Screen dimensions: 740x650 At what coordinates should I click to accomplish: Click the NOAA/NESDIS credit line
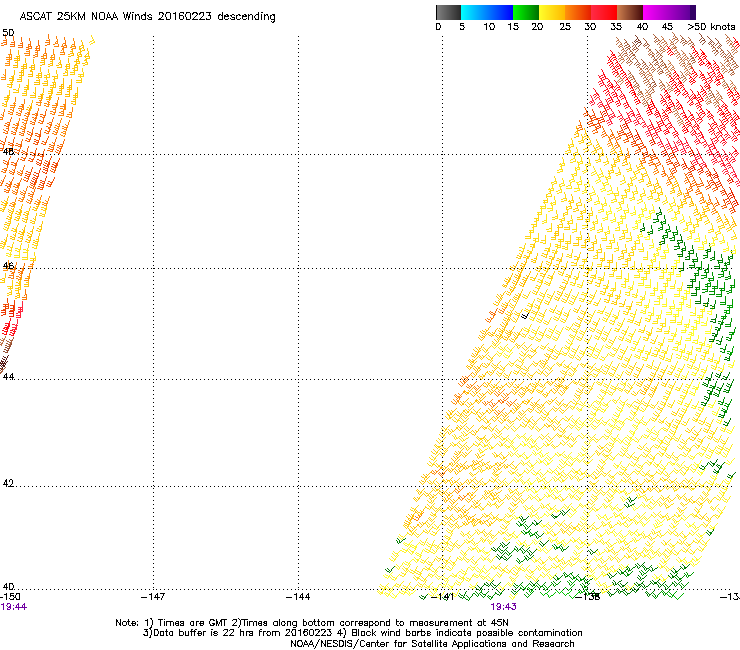coord(432,644)
